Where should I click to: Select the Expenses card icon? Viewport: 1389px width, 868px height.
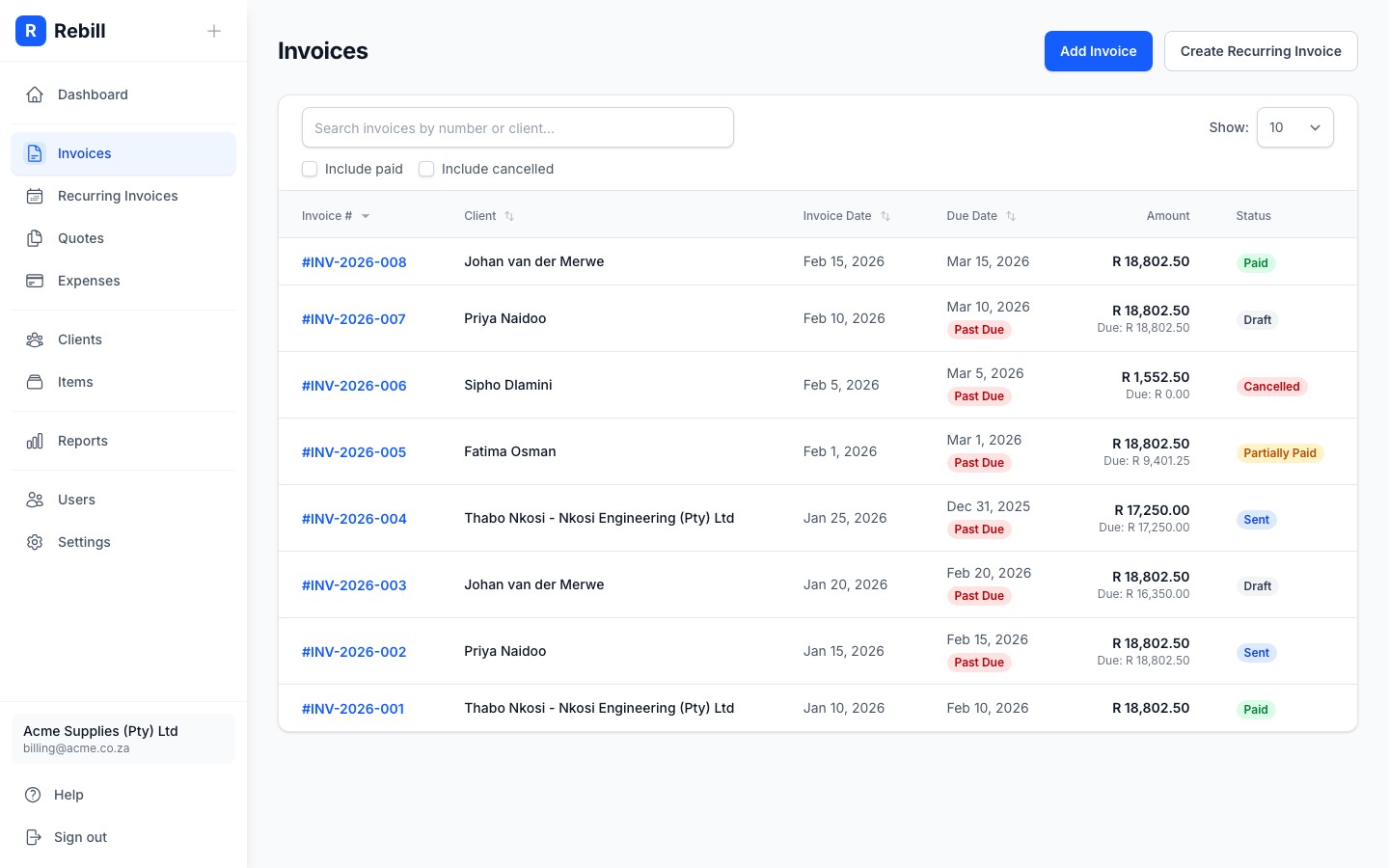35,281
